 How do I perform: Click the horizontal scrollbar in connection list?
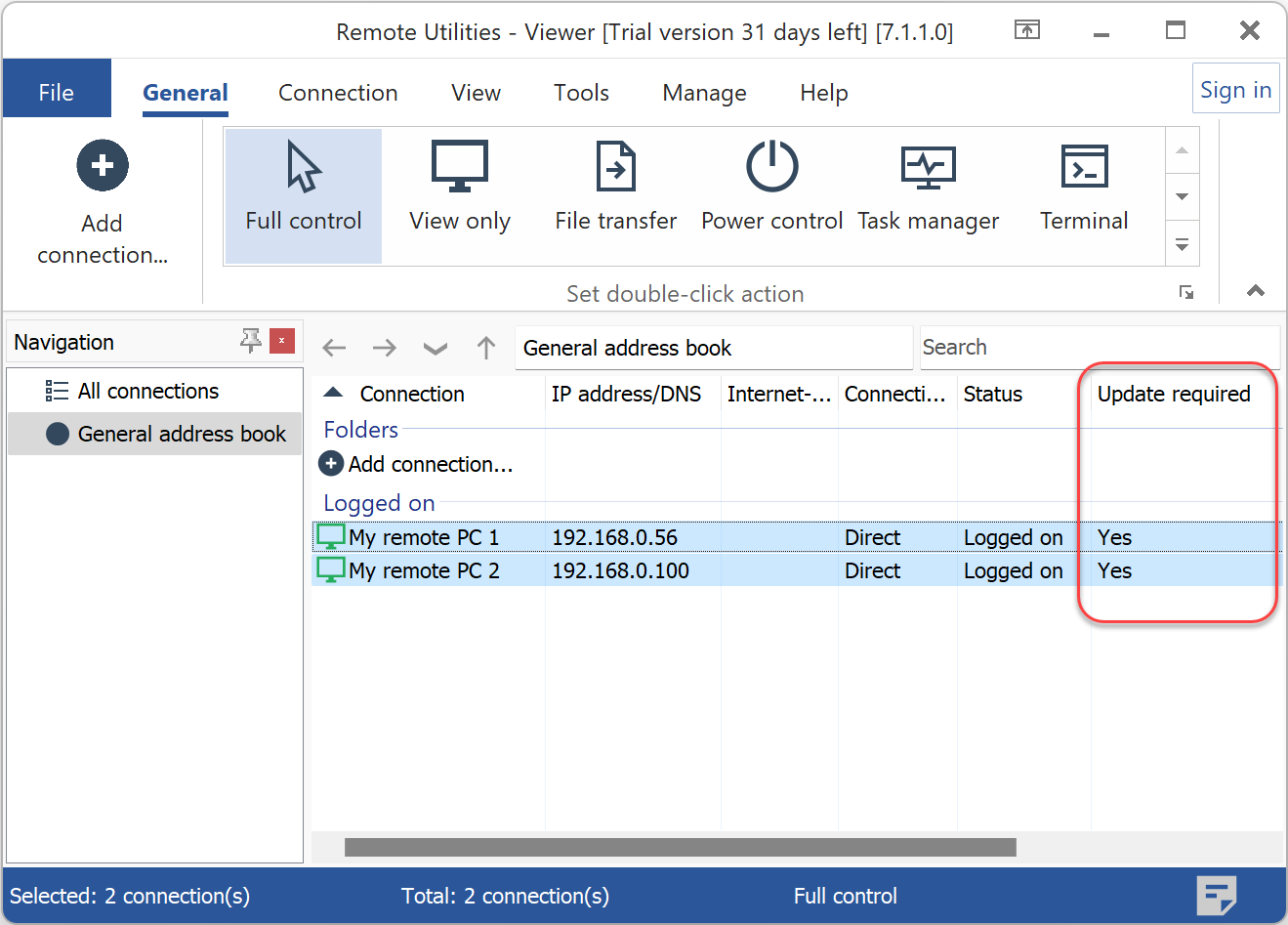pos(680,847)
